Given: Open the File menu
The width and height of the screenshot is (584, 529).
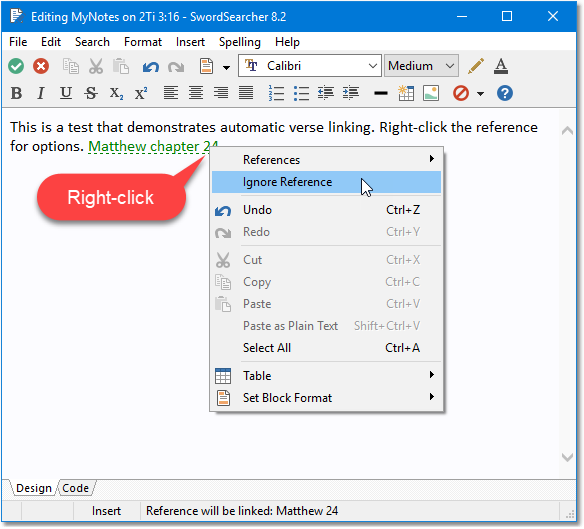Looking at the screenshot, I should click(18, 42).
